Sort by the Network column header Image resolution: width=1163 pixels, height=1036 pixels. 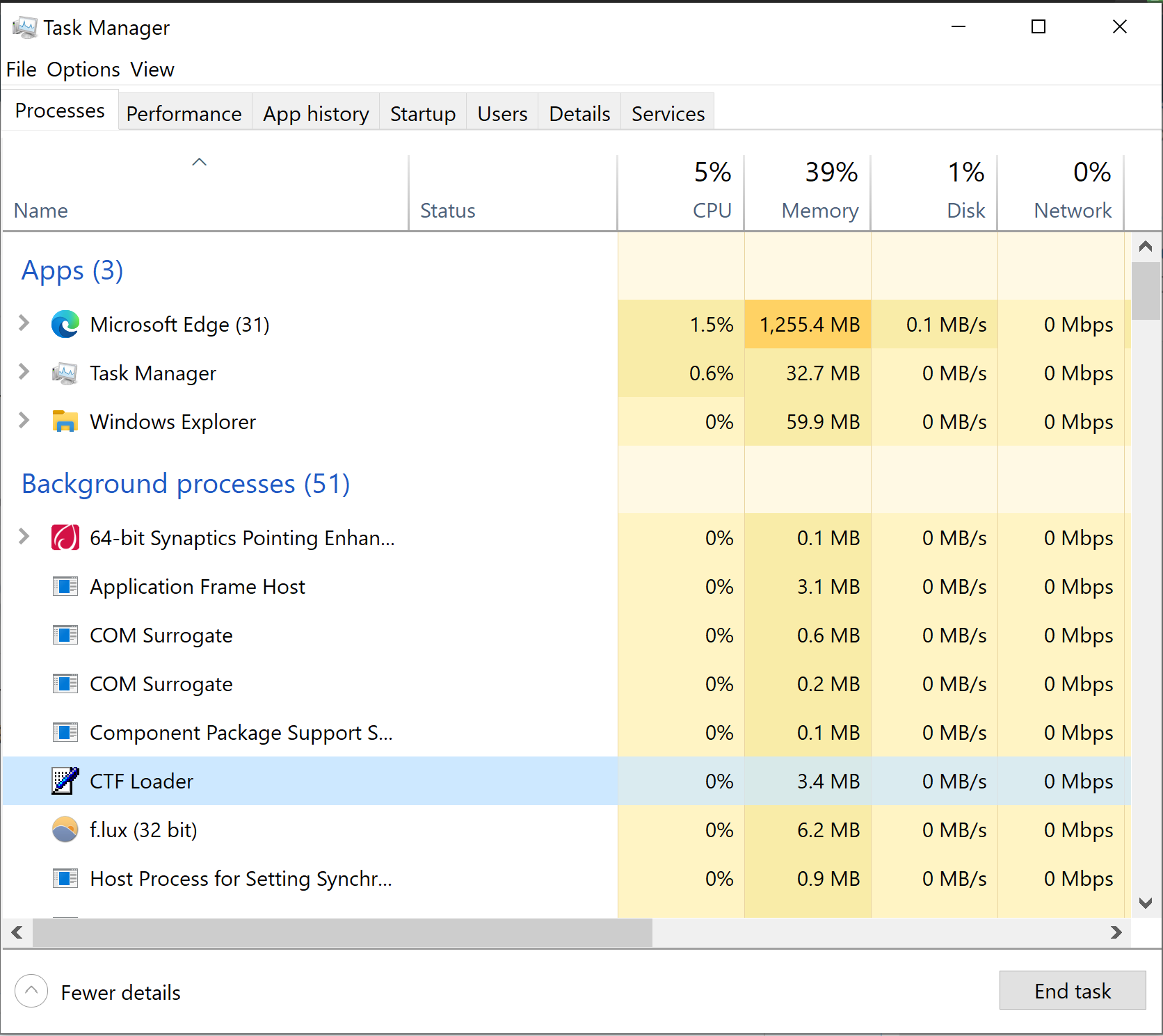(x=1061, y=193)
